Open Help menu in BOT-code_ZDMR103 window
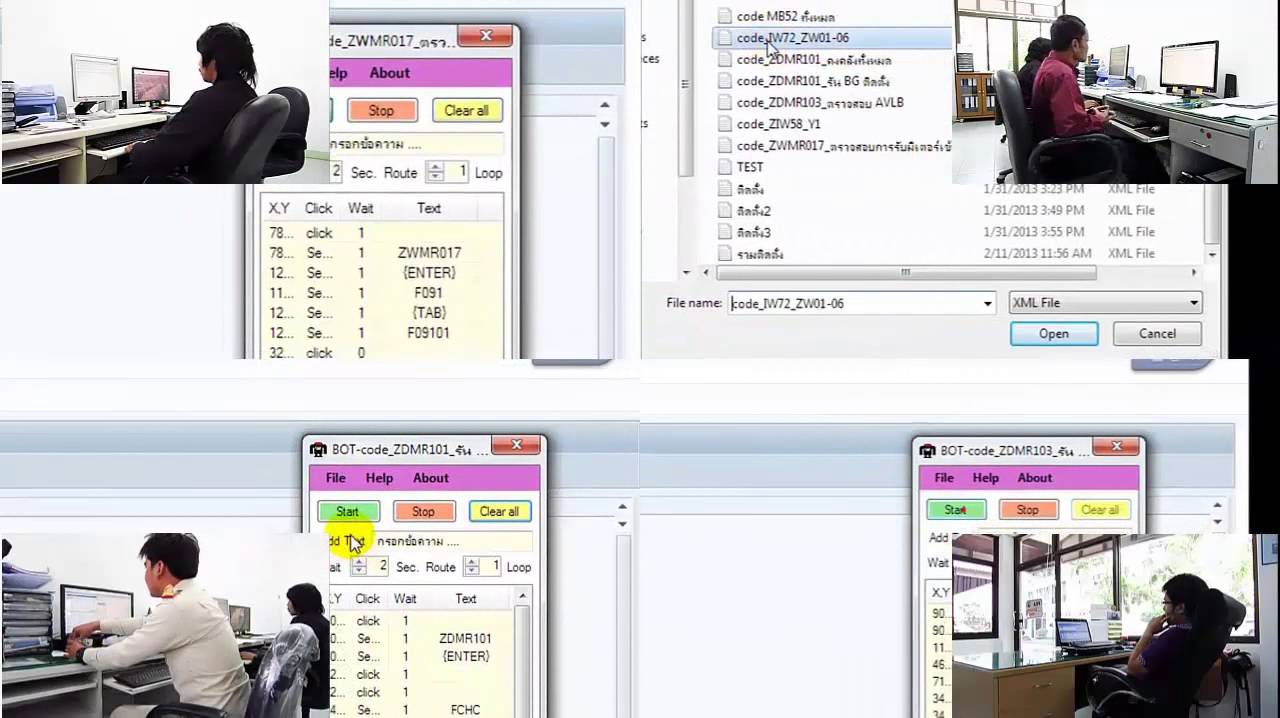The image size is (1280, 718). (x=986, y=478)
